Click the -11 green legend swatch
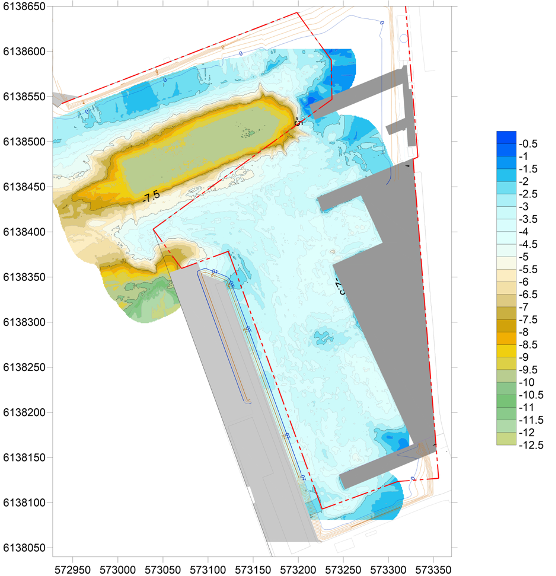Image resolution: width=556 pixels, height=576 pixels. [x=506, y=401]
